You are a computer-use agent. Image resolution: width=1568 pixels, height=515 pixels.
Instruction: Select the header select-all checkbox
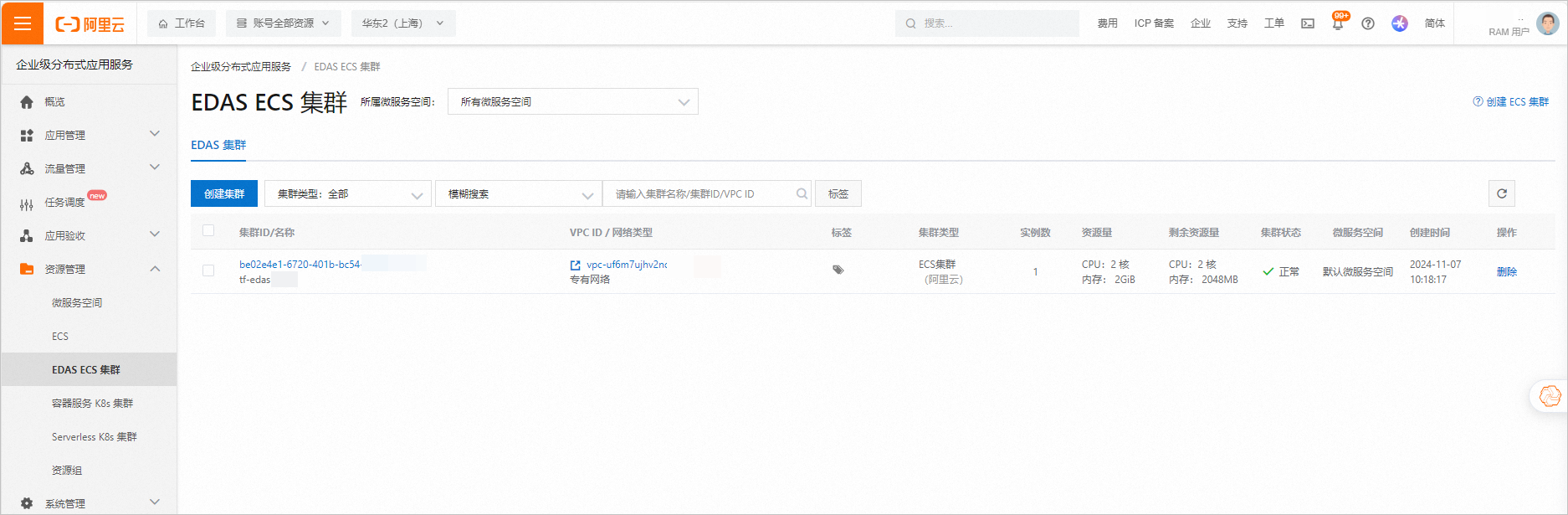tap(208, 230)
